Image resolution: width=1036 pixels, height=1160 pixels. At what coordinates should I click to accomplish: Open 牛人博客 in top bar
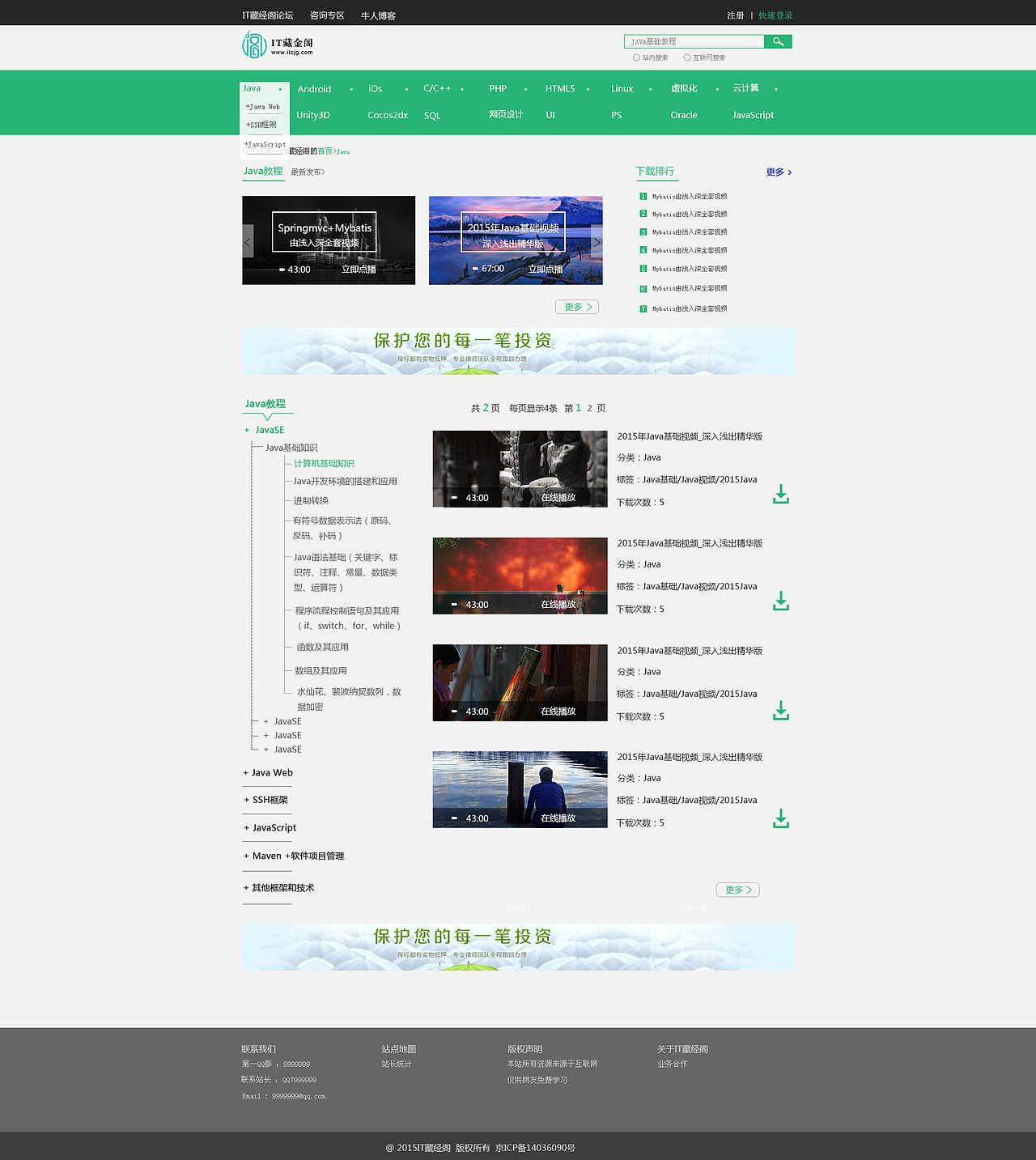pos(378,15)
